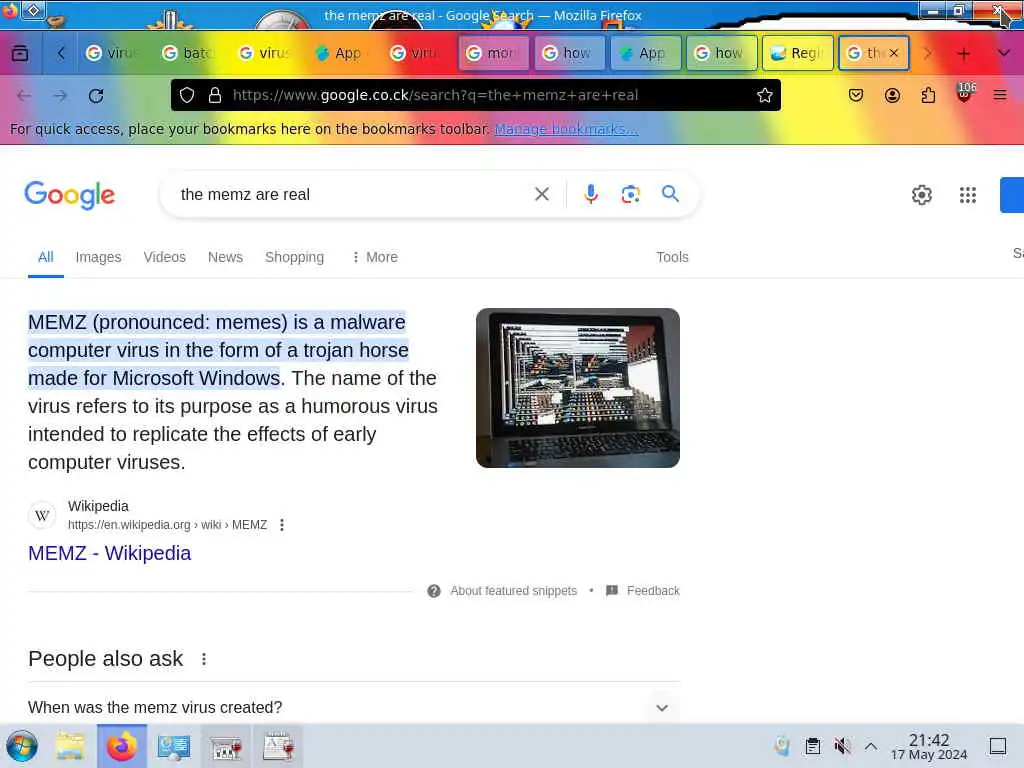
Task: Submit search with magnifier icon
Action: tap(670, 194)
